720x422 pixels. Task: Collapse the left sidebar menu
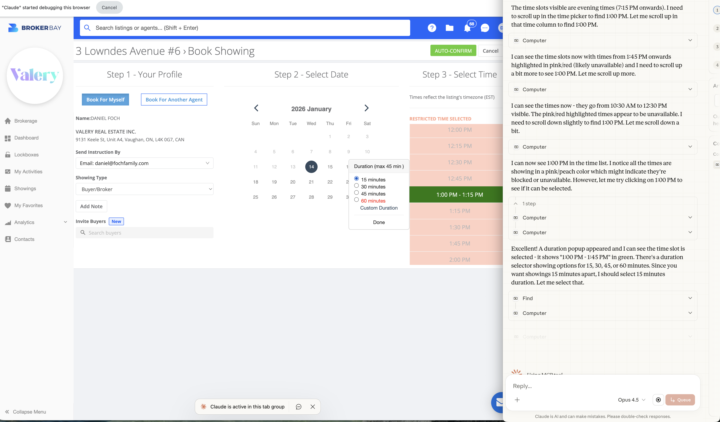25,412
